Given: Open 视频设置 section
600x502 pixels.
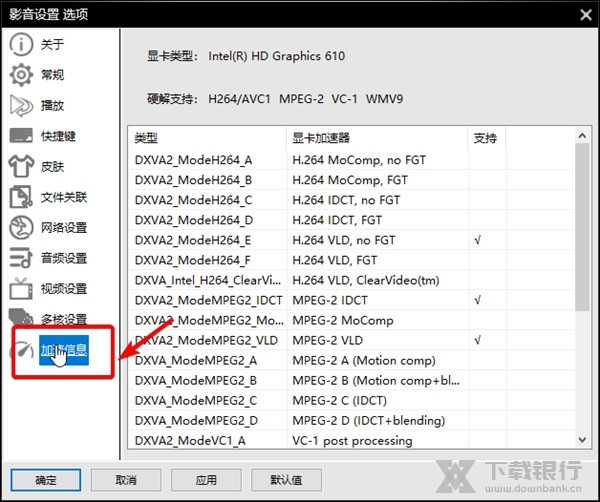Looking at the screenshot, I should point(64,289).
